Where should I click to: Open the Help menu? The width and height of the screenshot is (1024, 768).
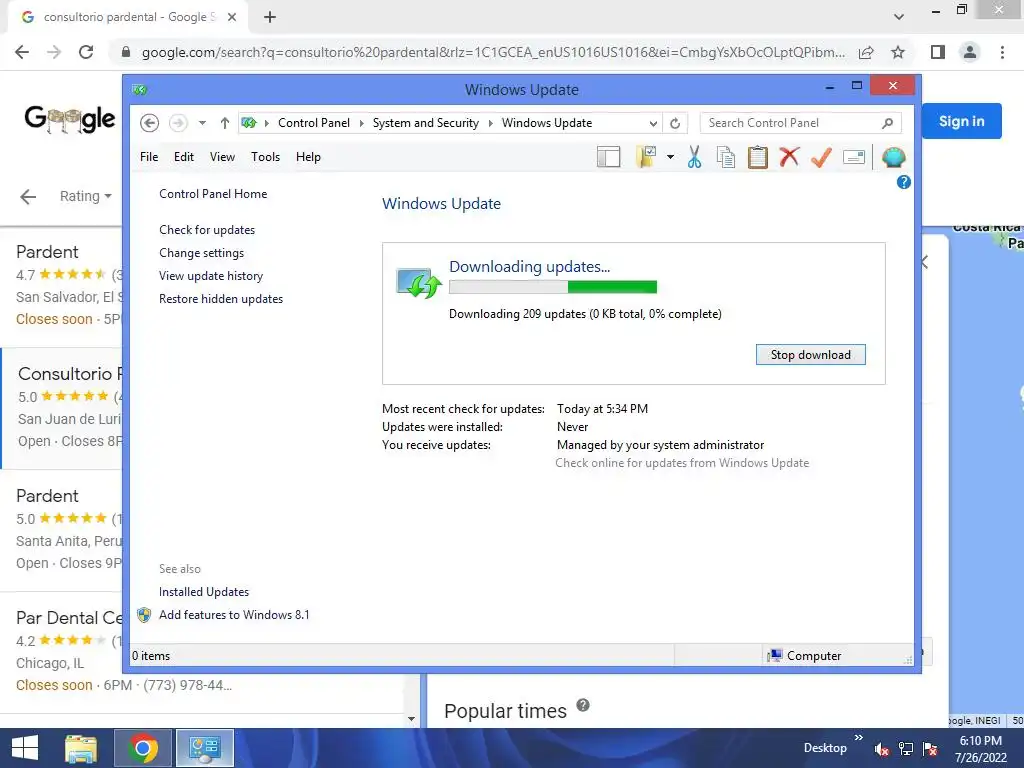(x=308, y=157)
